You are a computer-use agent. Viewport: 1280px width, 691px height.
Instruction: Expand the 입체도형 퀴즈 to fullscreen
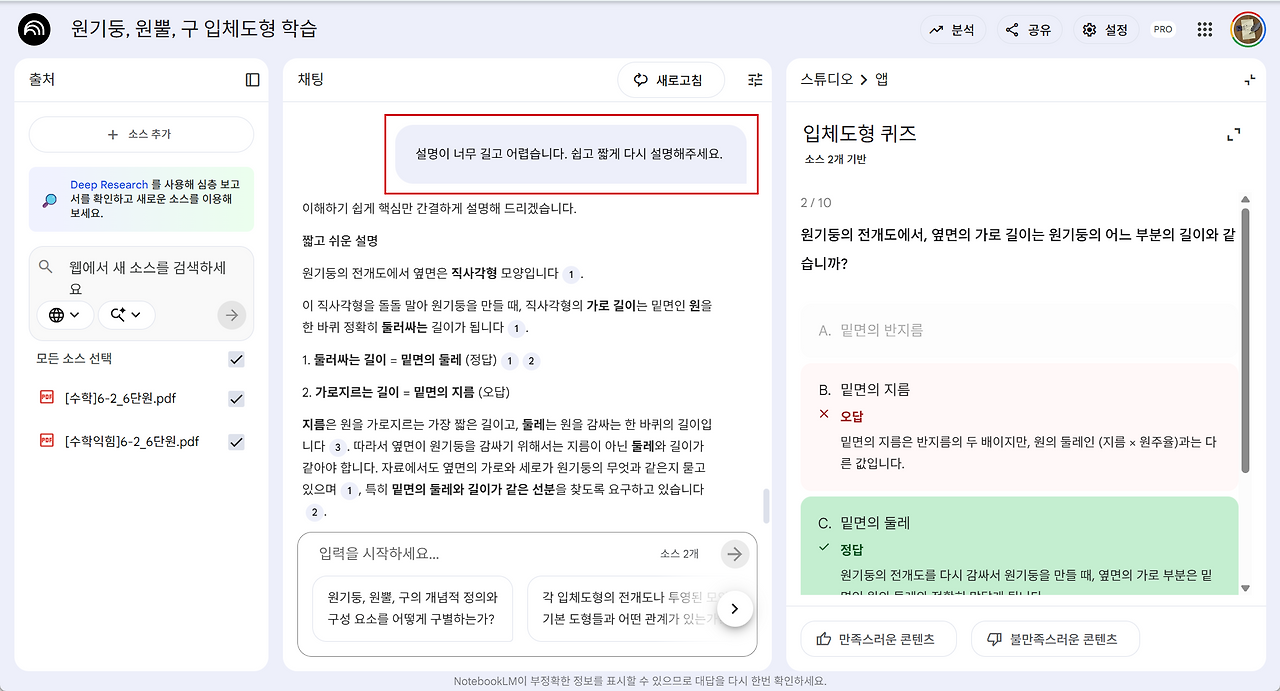pyautogui.click(x=1234, y=134)
